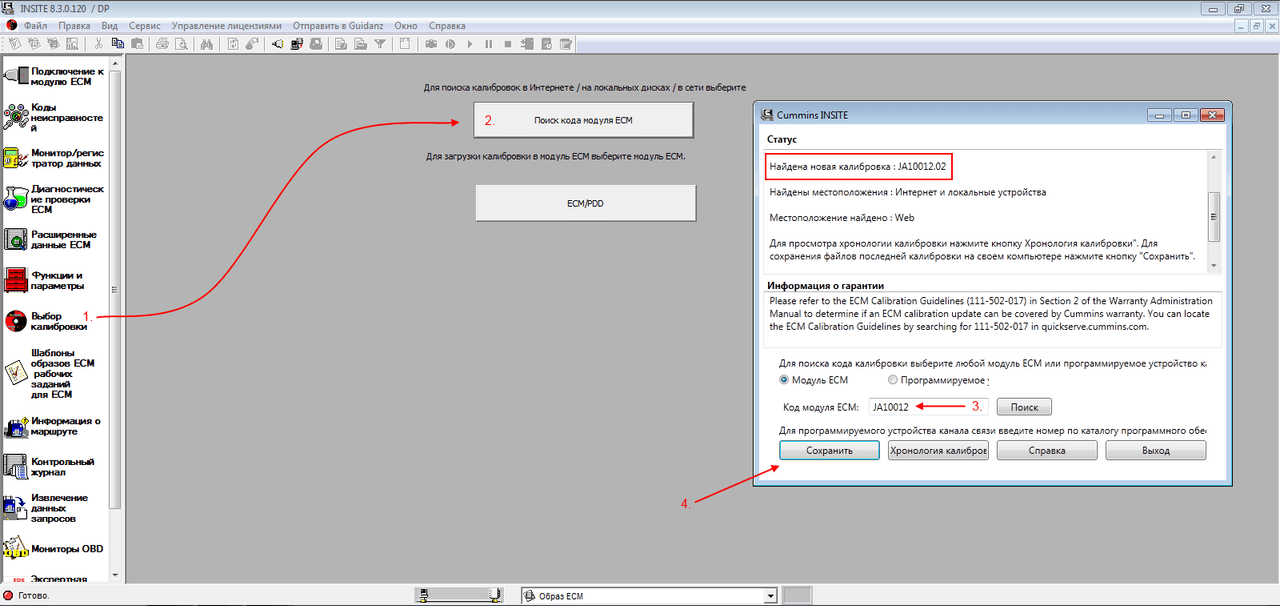Click the binoculars Find toolbar icon
The image size is (1280, 606).
coord(207,44)
